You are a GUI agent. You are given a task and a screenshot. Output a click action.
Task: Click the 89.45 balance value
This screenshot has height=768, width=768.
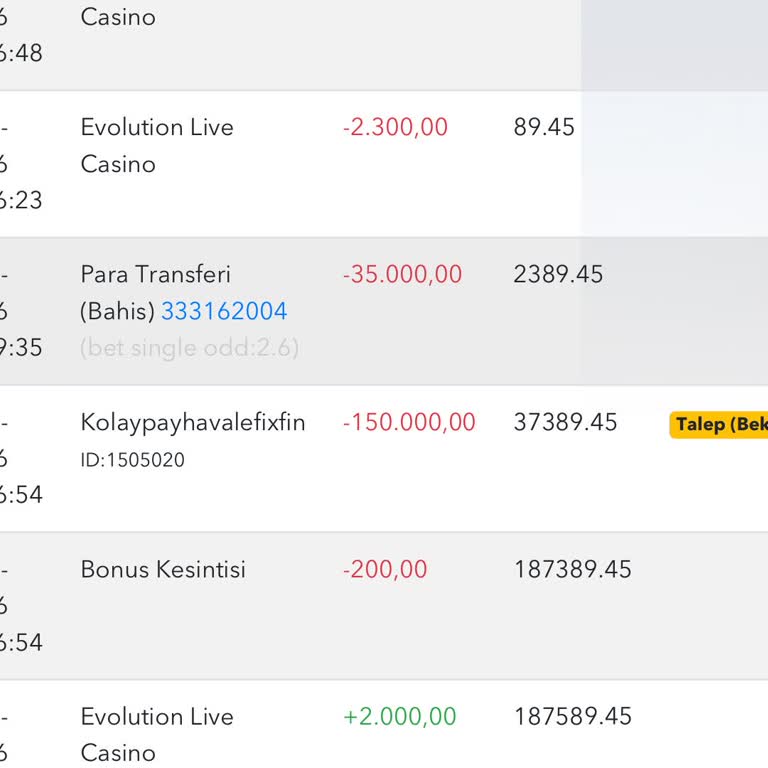click(x=544, y=127)
